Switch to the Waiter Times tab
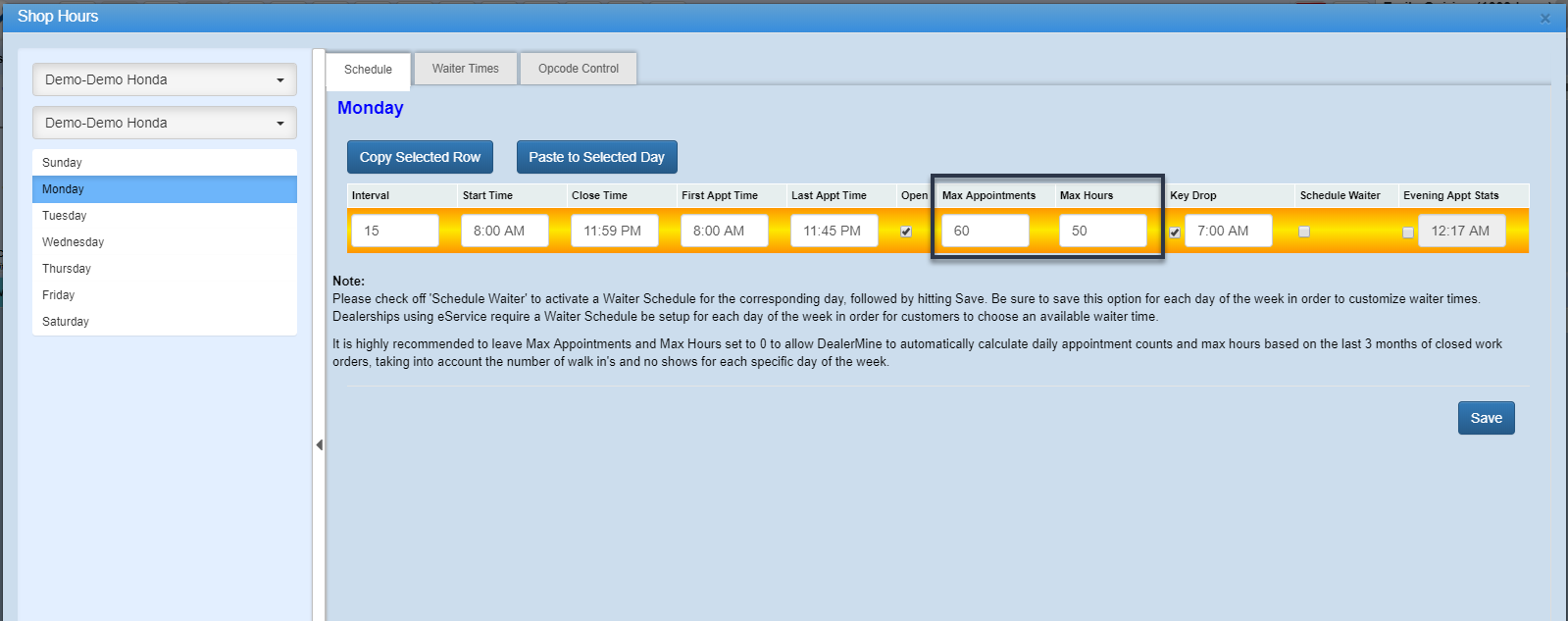This screenshot has width=1568, height=621. [x=465, y=69]
